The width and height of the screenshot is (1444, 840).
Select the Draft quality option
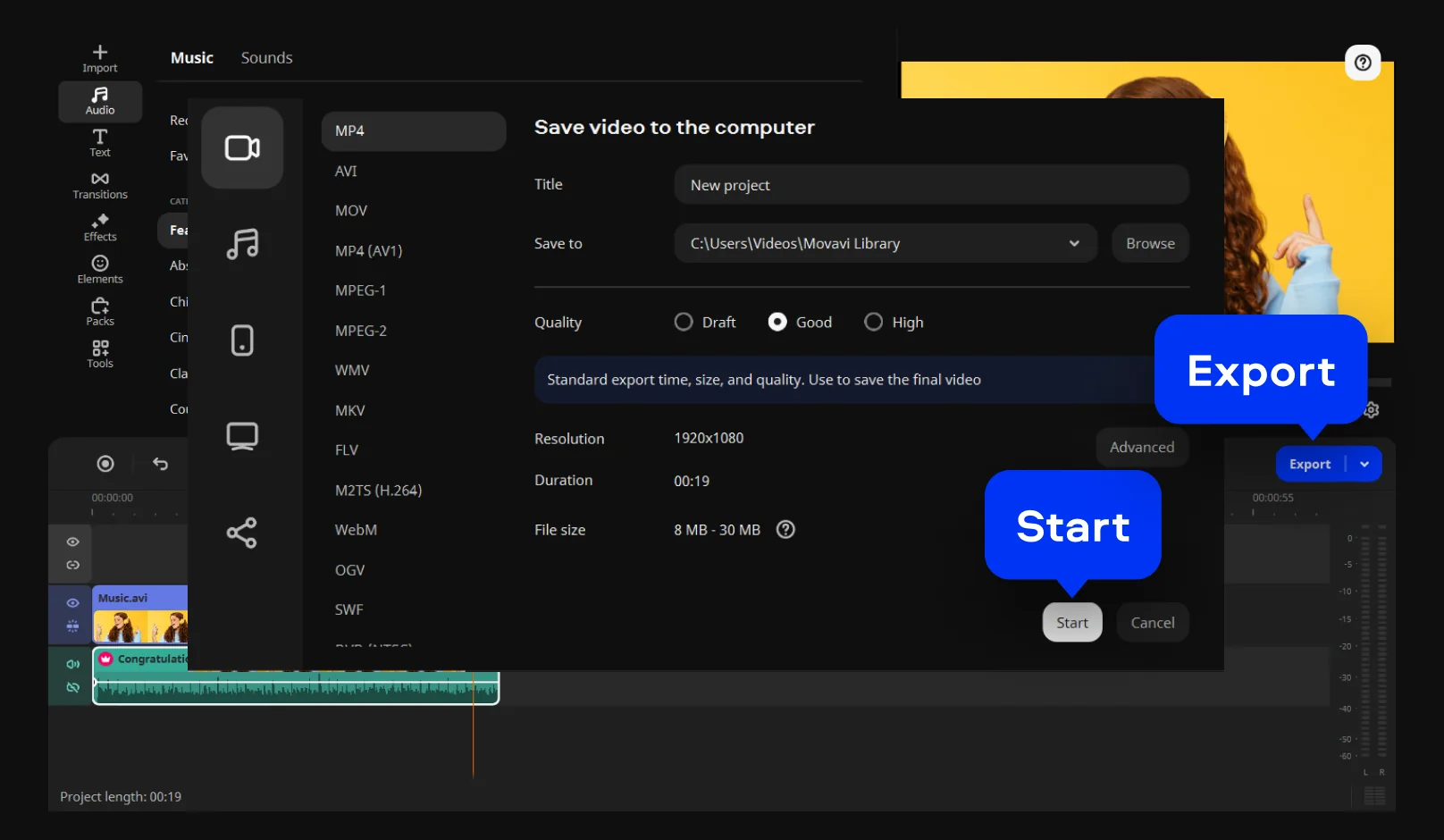[x=684, y=322]
